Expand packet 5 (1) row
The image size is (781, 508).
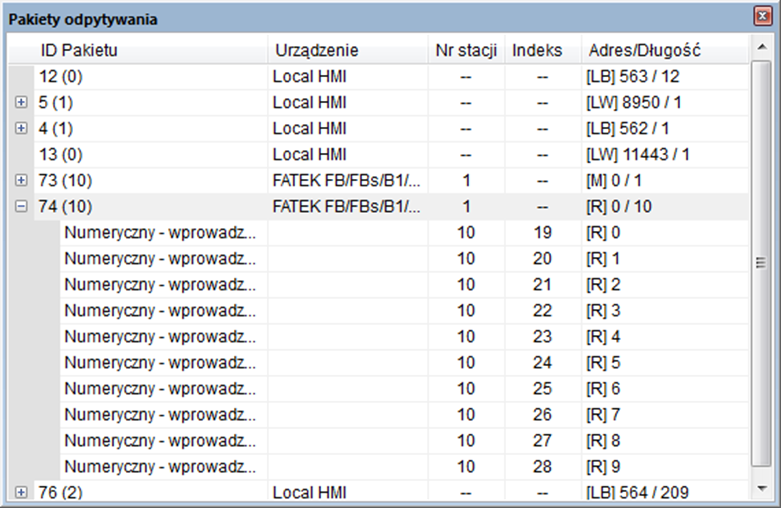pyautogui.click(x=21, y=102)
